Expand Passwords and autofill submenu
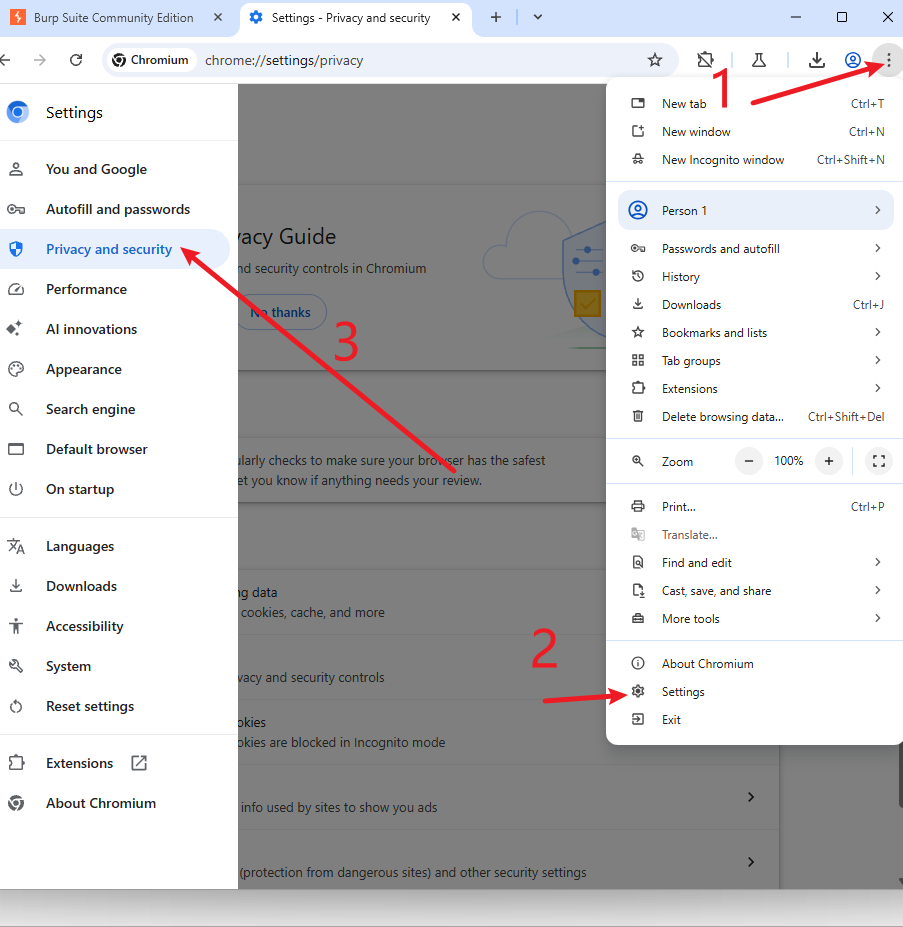The image size is (903, 927). (755, 249)
